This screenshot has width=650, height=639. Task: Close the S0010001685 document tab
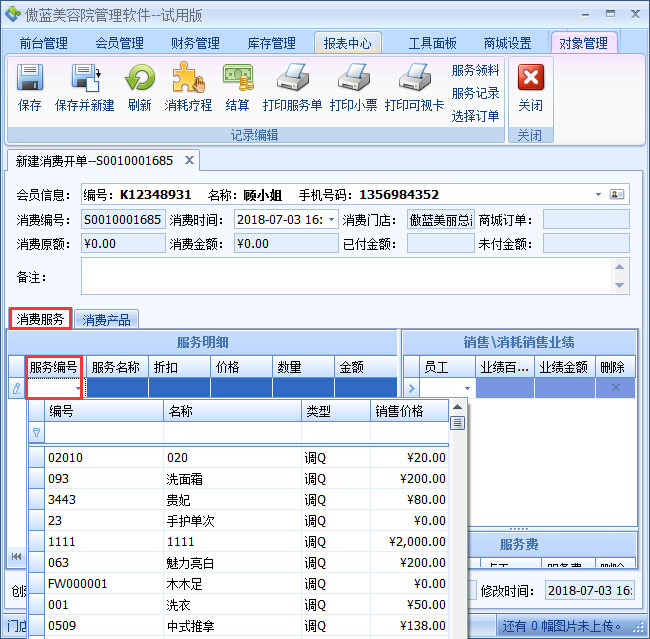pos(188,160)
